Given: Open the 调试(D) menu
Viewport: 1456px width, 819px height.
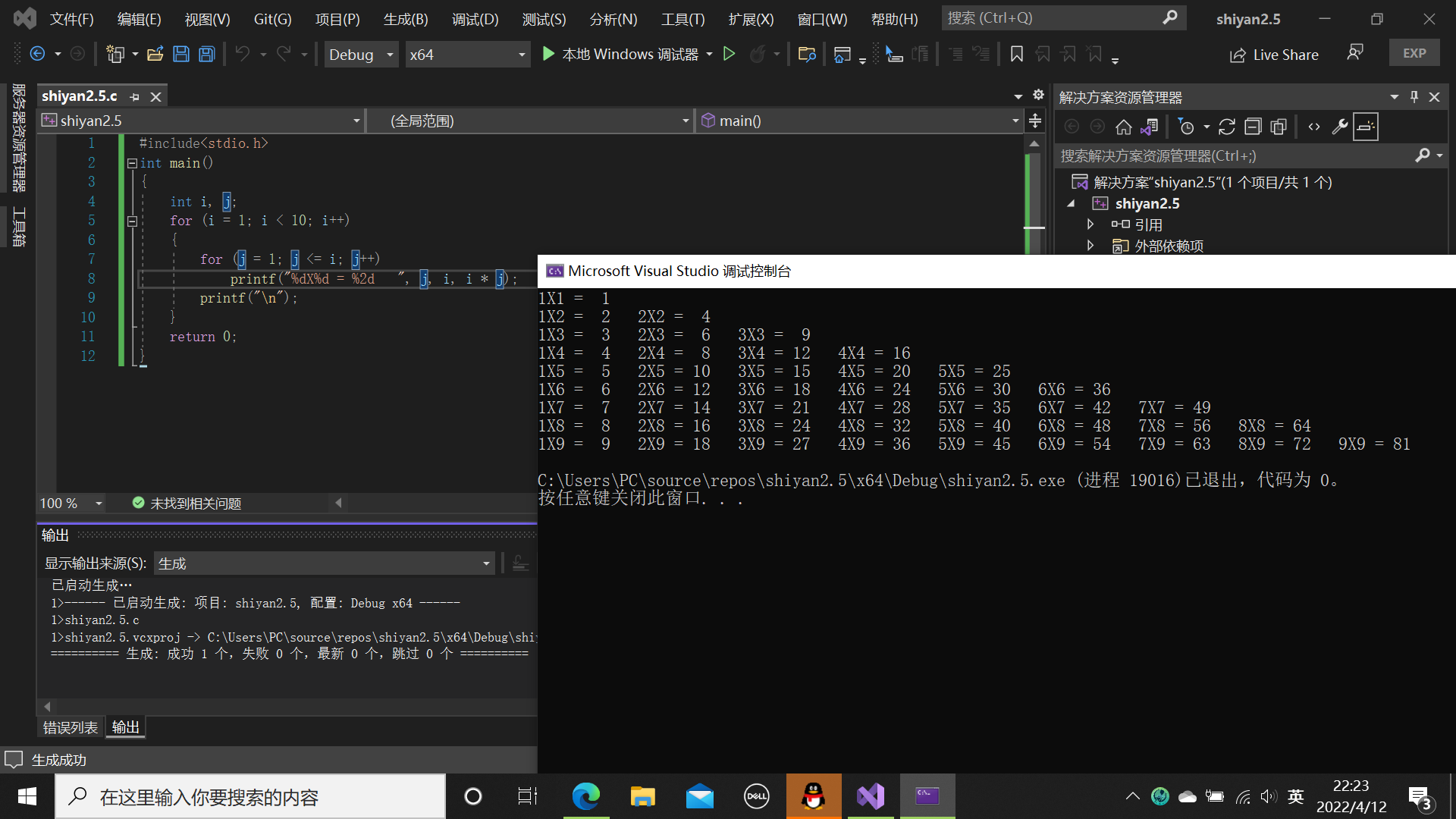Looking at the screenshot, I should click(x=475, y=19).
